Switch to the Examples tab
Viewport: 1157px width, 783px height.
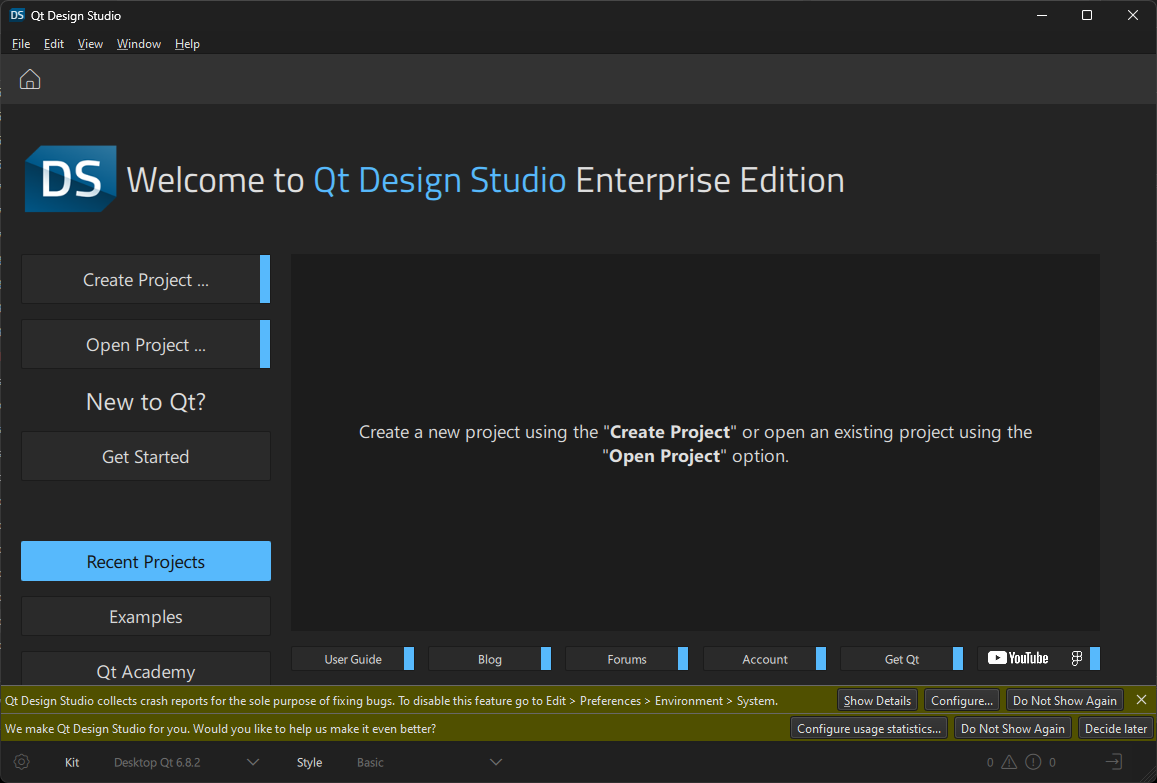point(146,616)
